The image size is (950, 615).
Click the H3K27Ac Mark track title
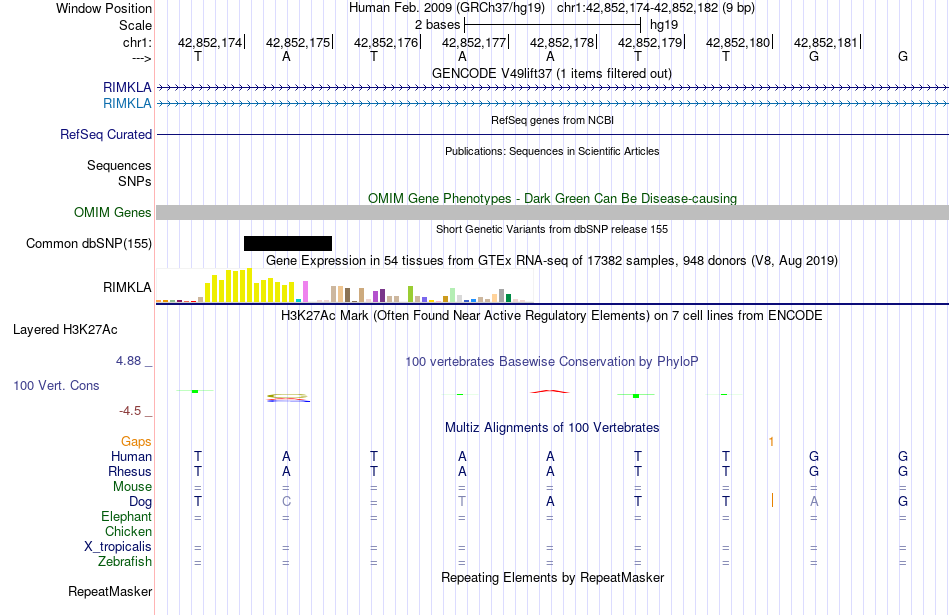pos(552,316)
